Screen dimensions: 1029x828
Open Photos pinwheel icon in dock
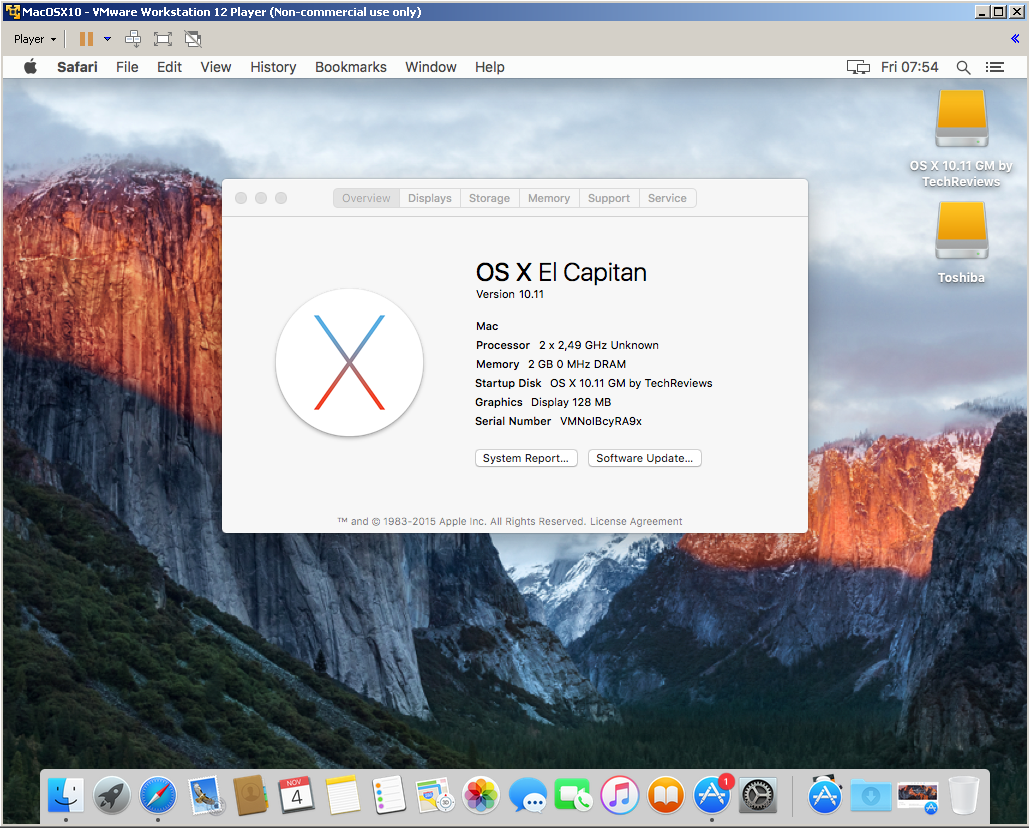coord(481,795)
